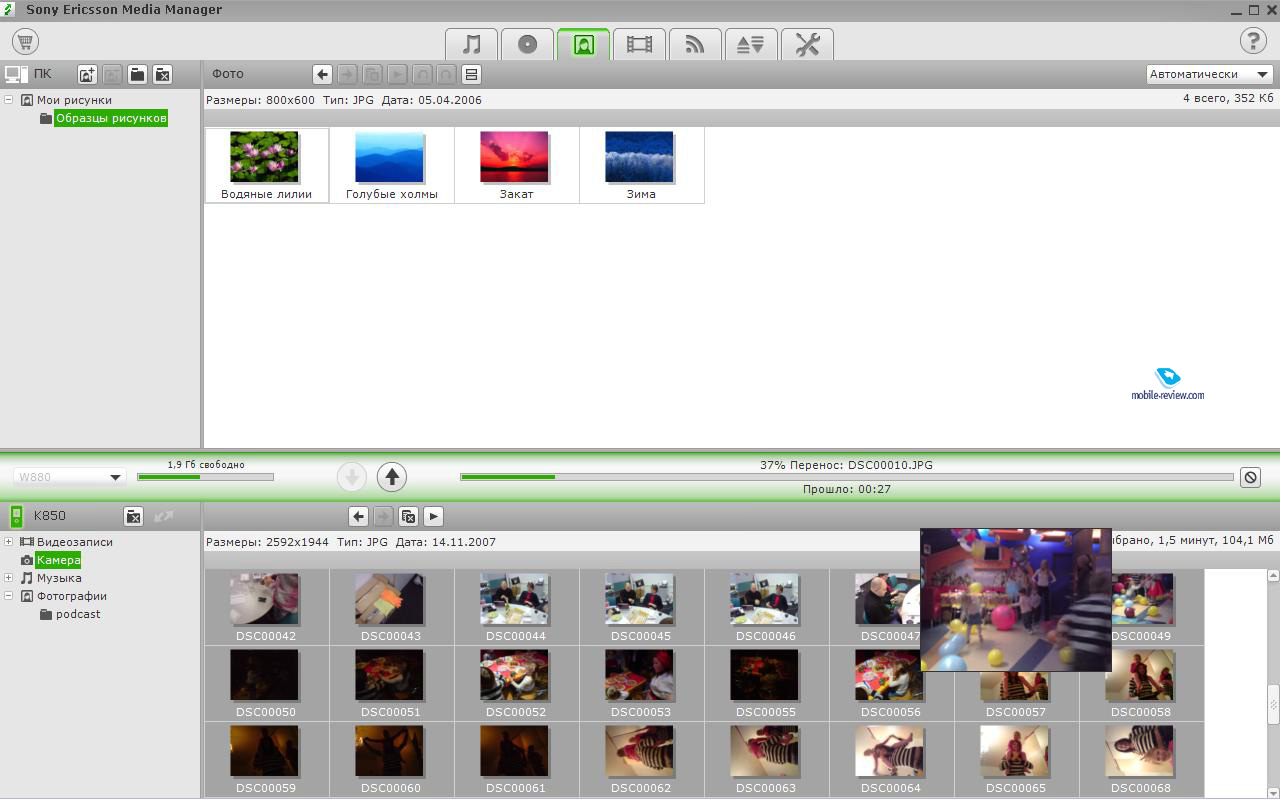Click the scrollbar handle of the photo list
Viewport: 1280px width, 800px height.
point(1273,704)
